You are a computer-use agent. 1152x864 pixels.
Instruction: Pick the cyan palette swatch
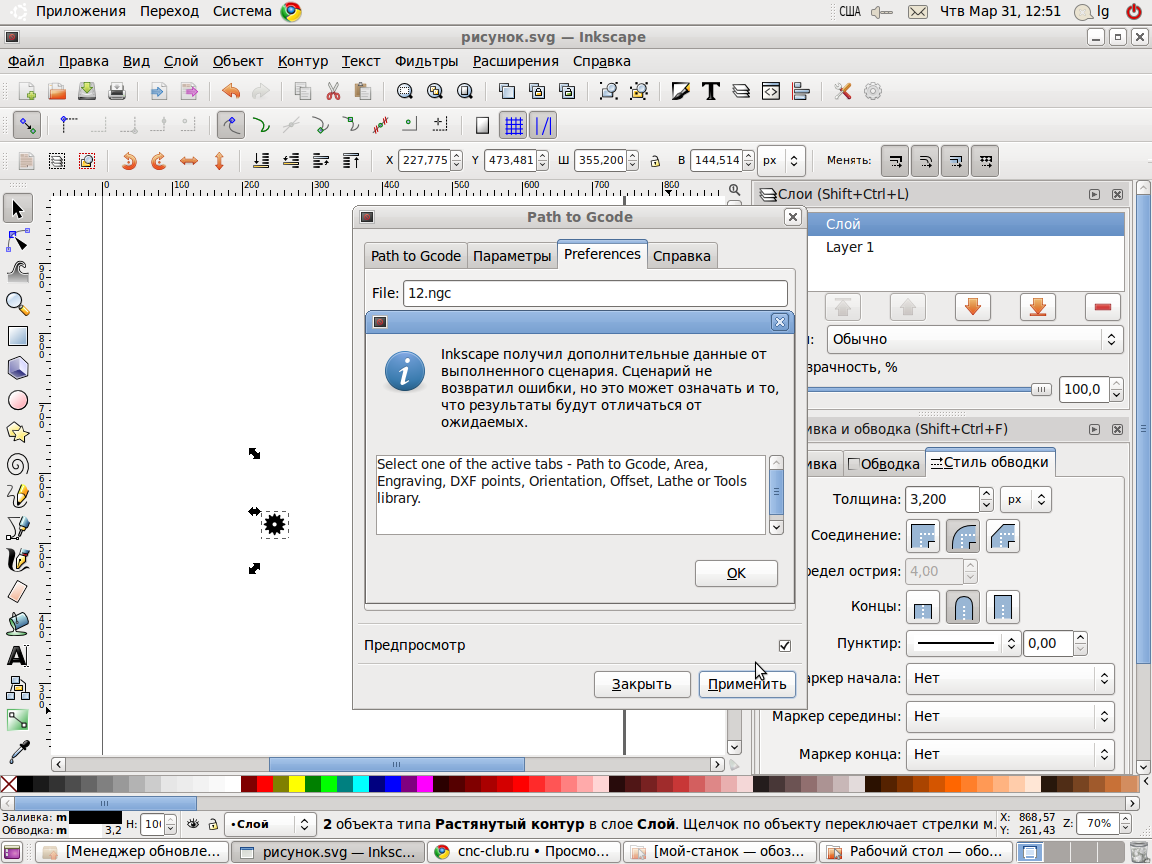click(361, 784)
